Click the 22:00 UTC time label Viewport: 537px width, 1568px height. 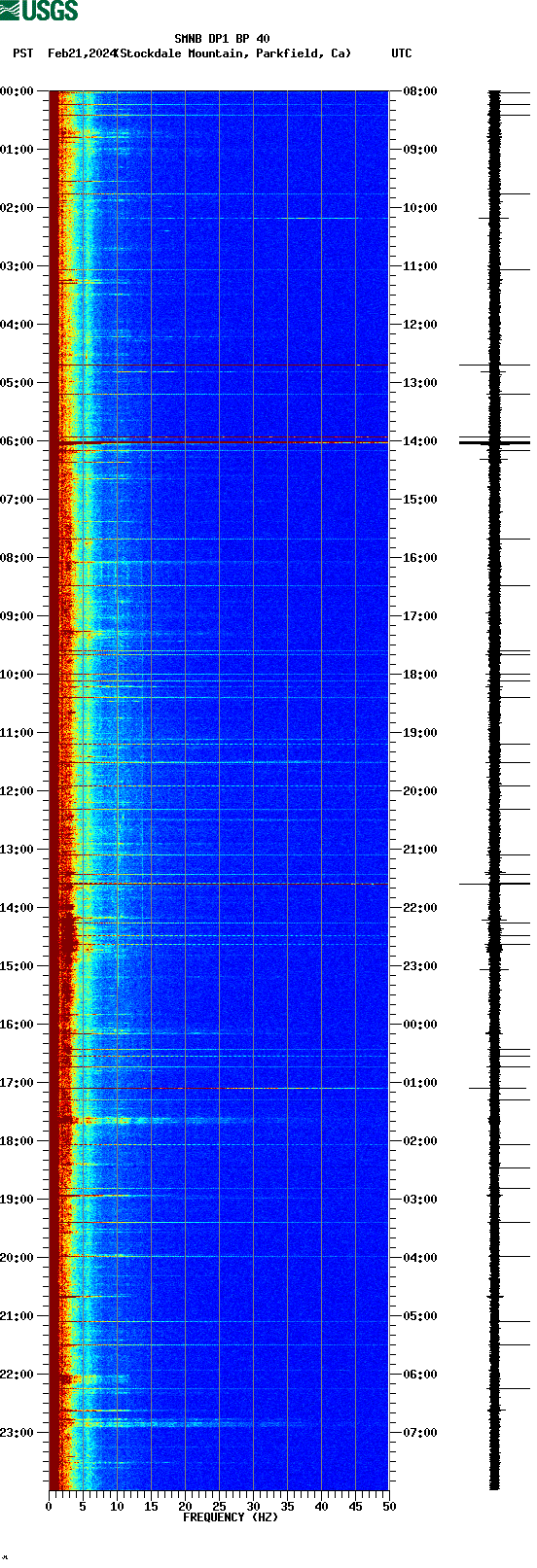(420, 908)
